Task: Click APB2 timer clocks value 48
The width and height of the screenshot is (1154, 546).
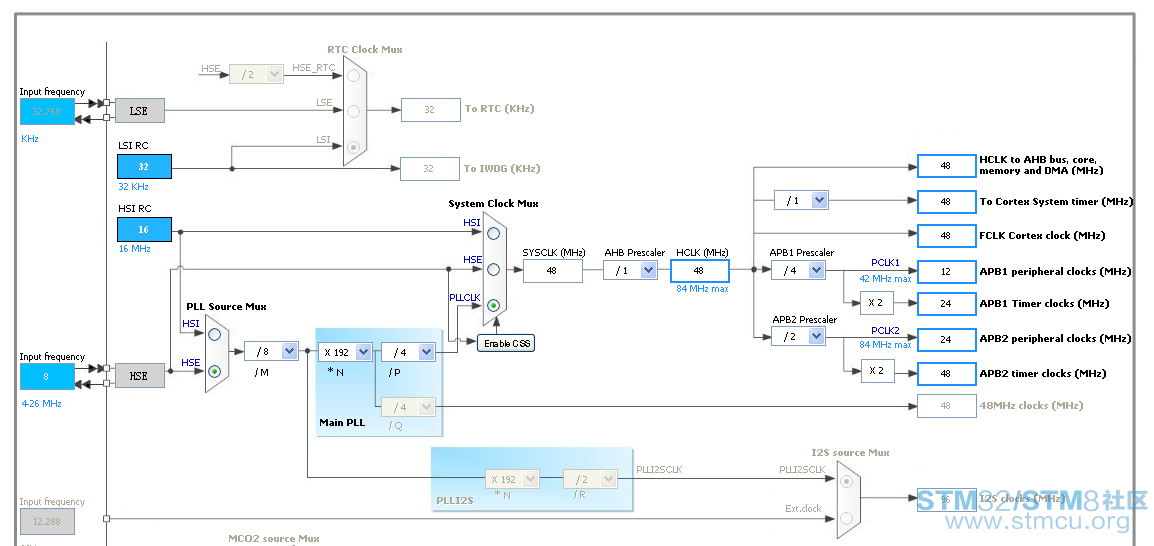Action: 946,374
